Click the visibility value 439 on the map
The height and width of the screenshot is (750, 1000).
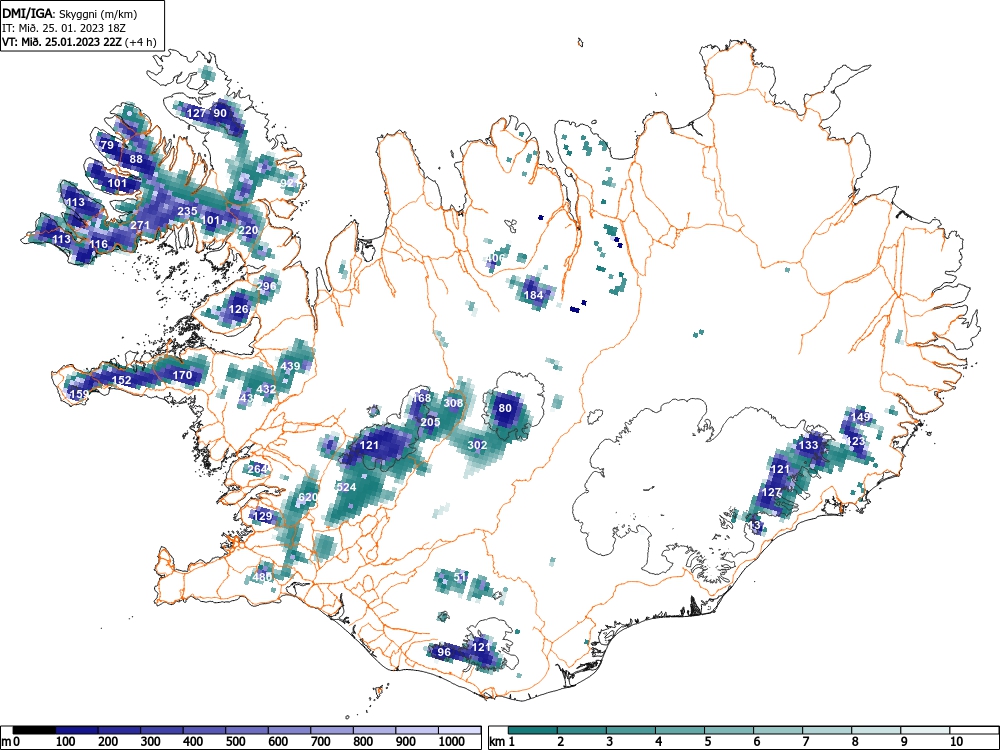[x=290, y=366]
